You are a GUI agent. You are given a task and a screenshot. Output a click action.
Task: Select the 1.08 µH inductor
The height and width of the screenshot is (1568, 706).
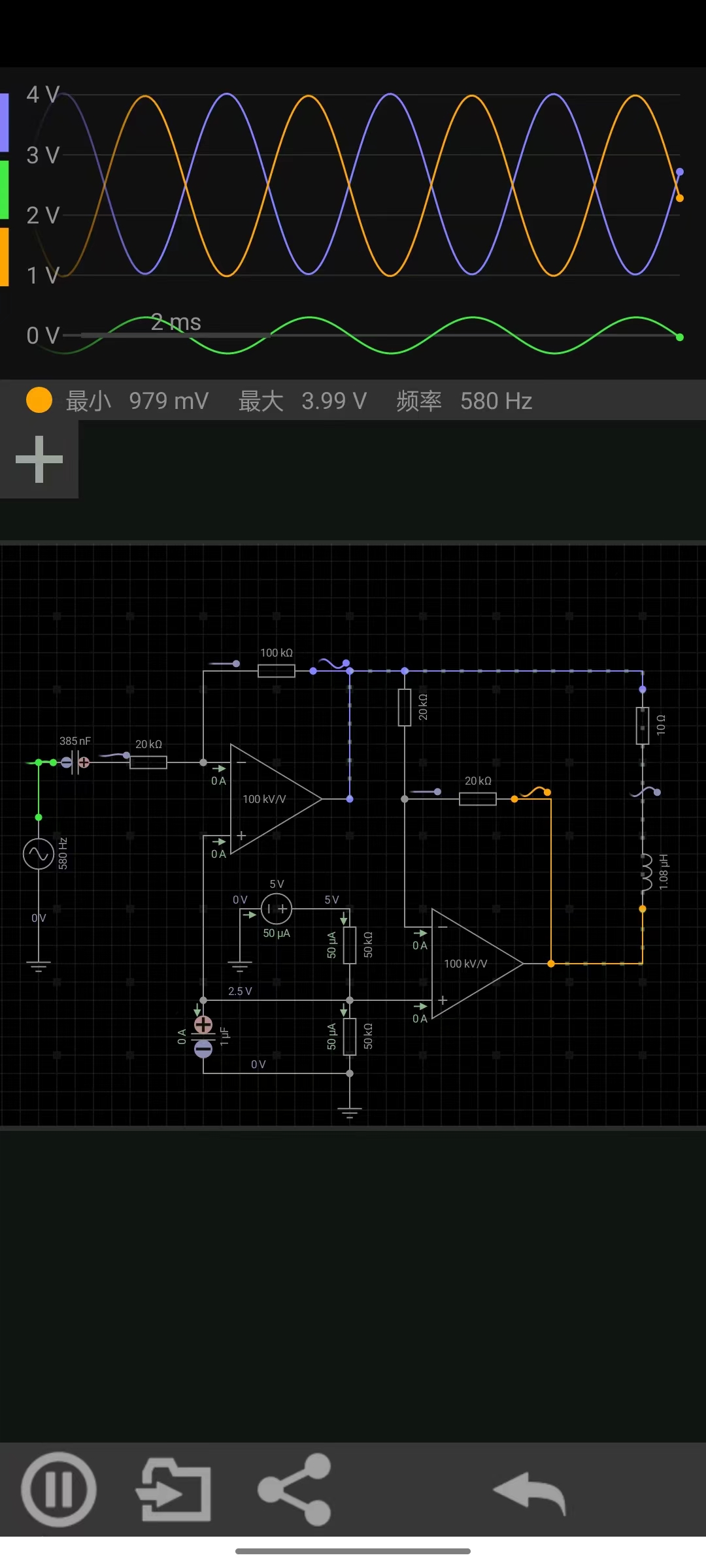(x=646, y=872)
